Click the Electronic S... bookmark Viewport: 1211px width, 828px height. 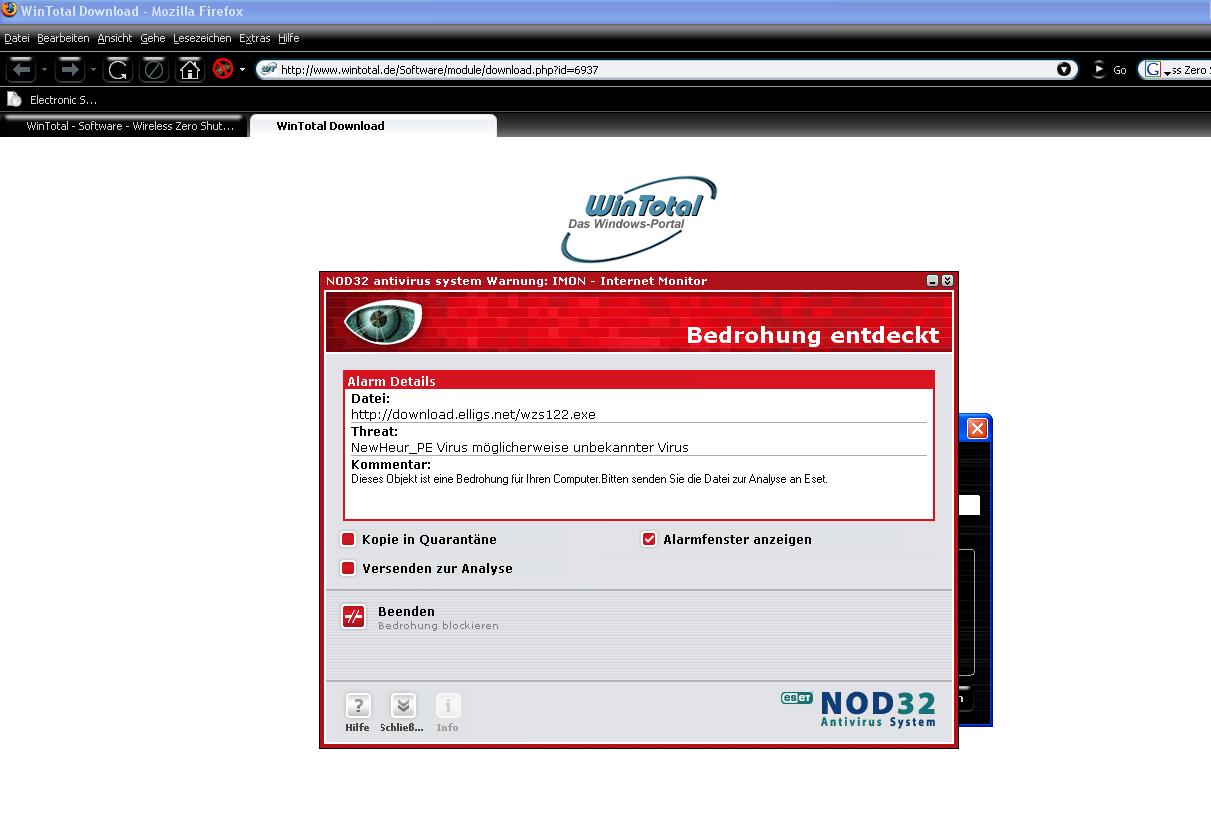(52, 100)
